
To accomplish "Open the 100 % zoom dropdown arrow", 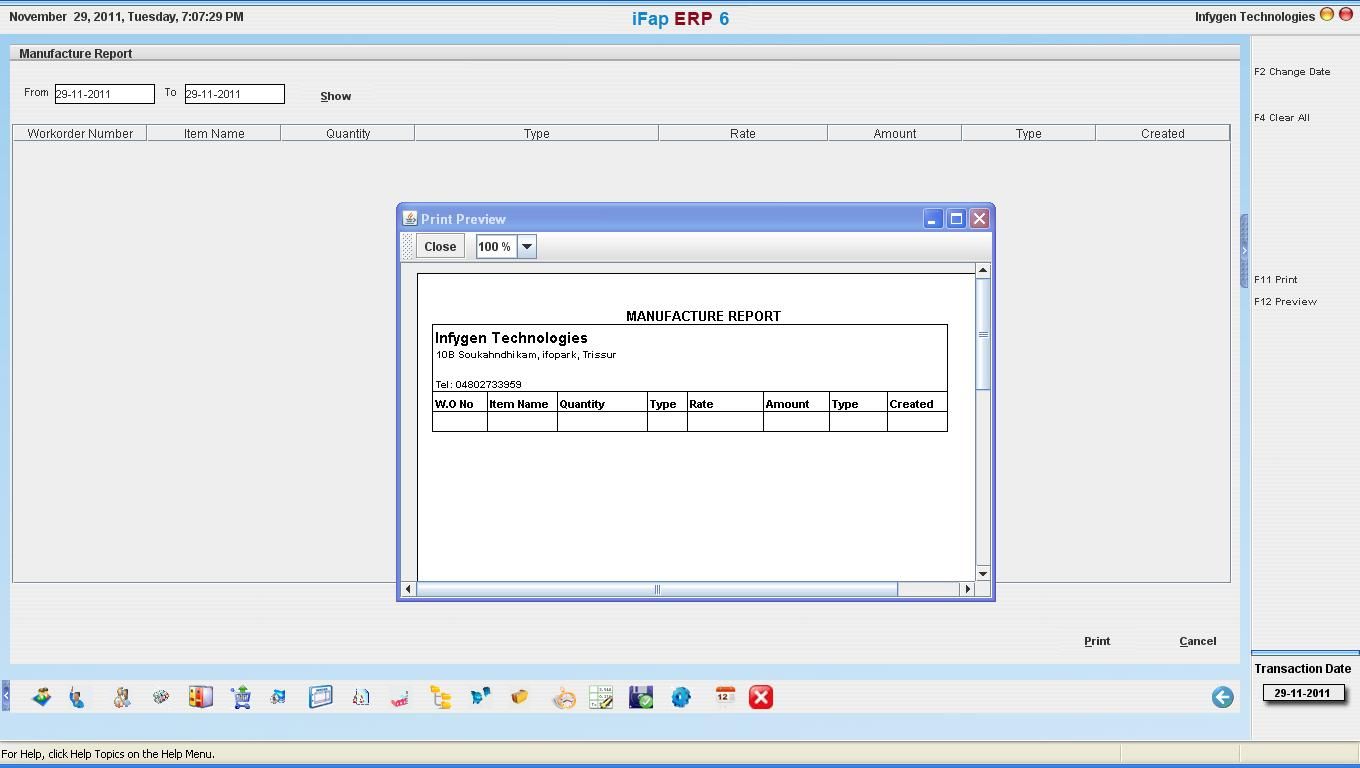I will tap(526, 246).
